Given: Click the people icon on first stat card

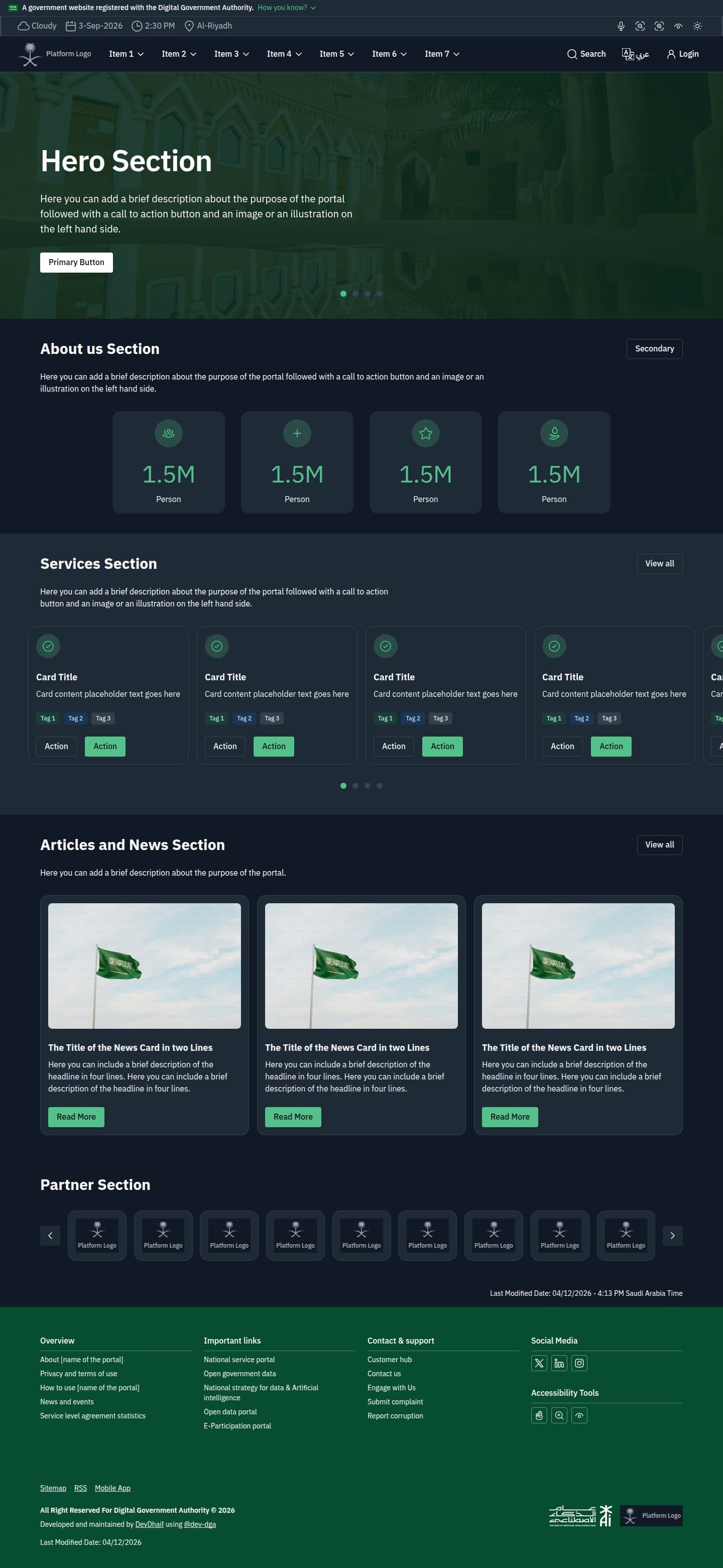Looking at the screenshot, I should point(169,433).
